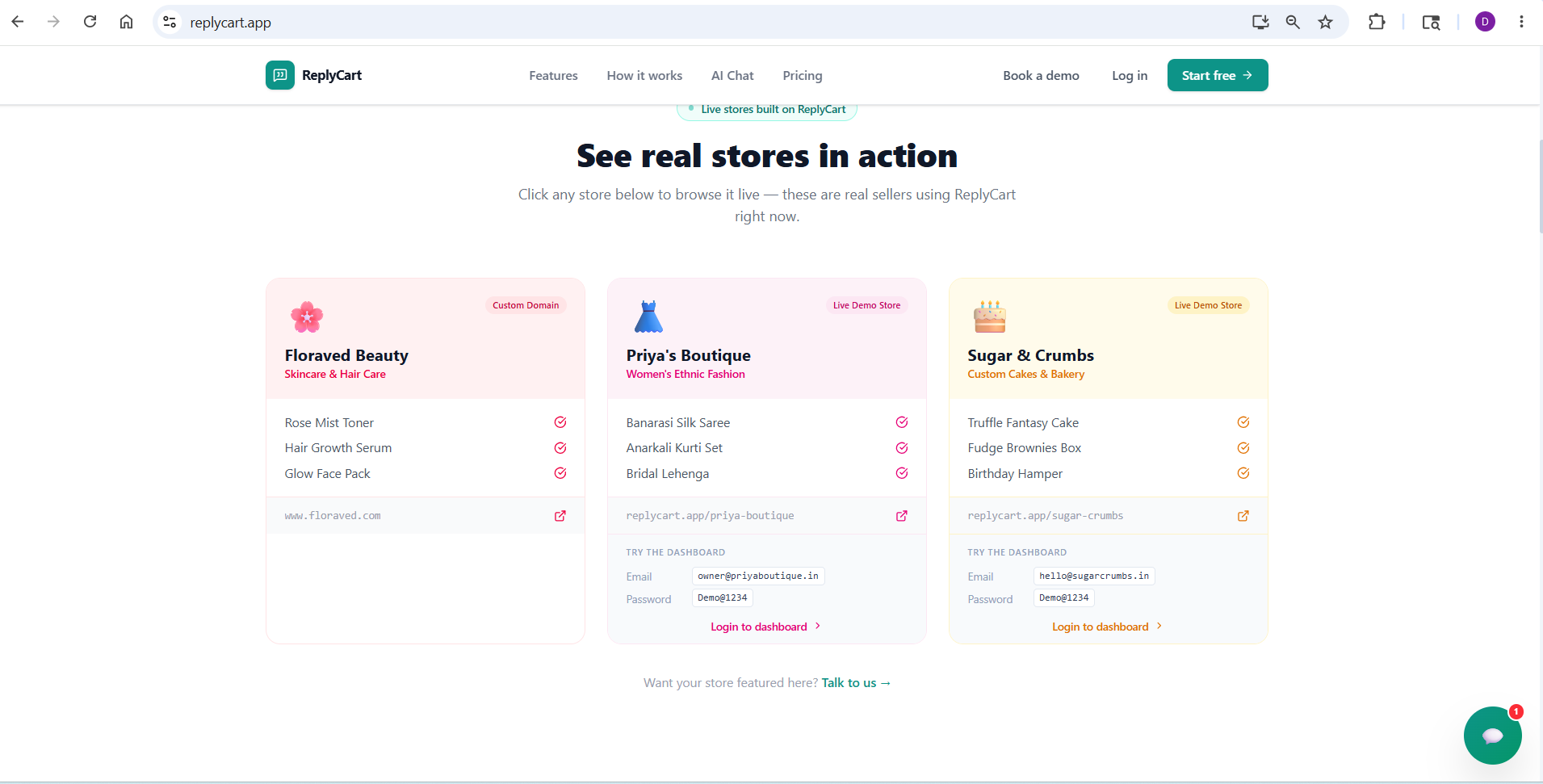Open the tab search side panel icon
Viewport: 1543px width, 784px height.
click(1431, 22)
